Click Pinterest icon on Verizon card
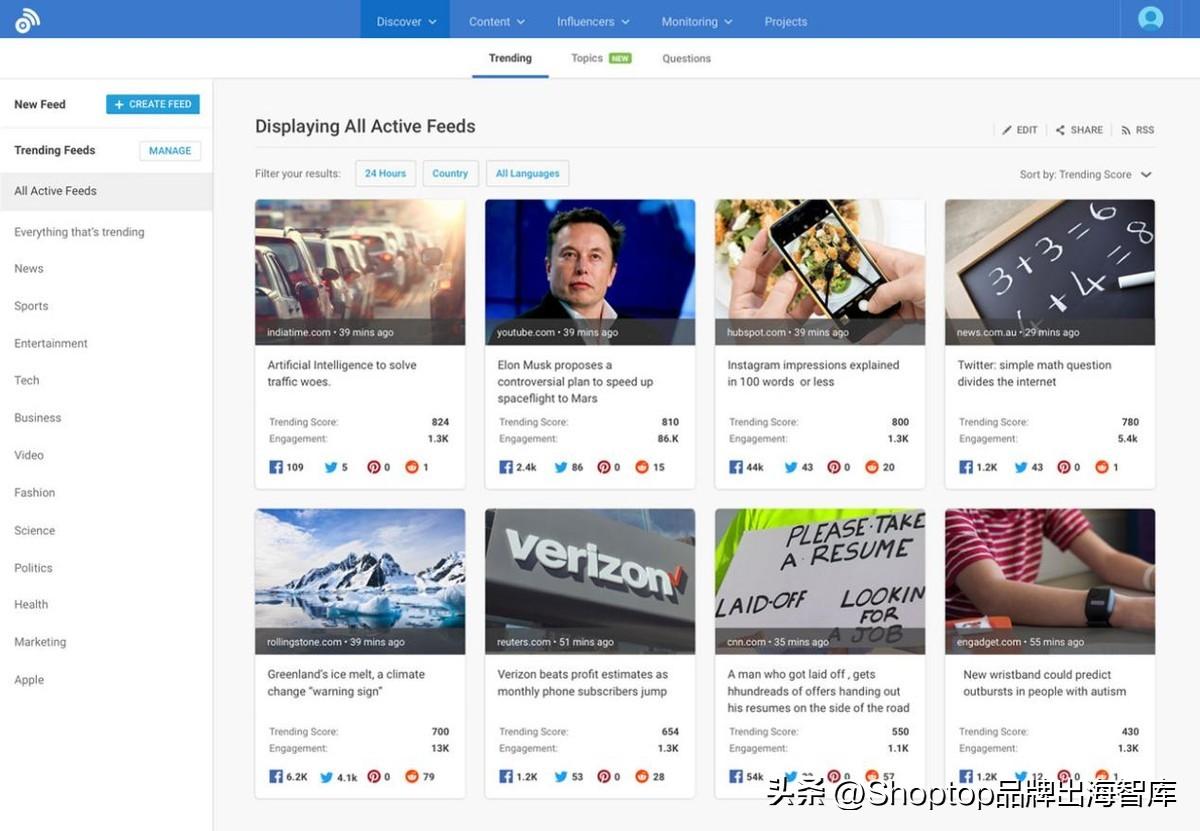This screenshot has height=831, width=1200. [604, 776]
